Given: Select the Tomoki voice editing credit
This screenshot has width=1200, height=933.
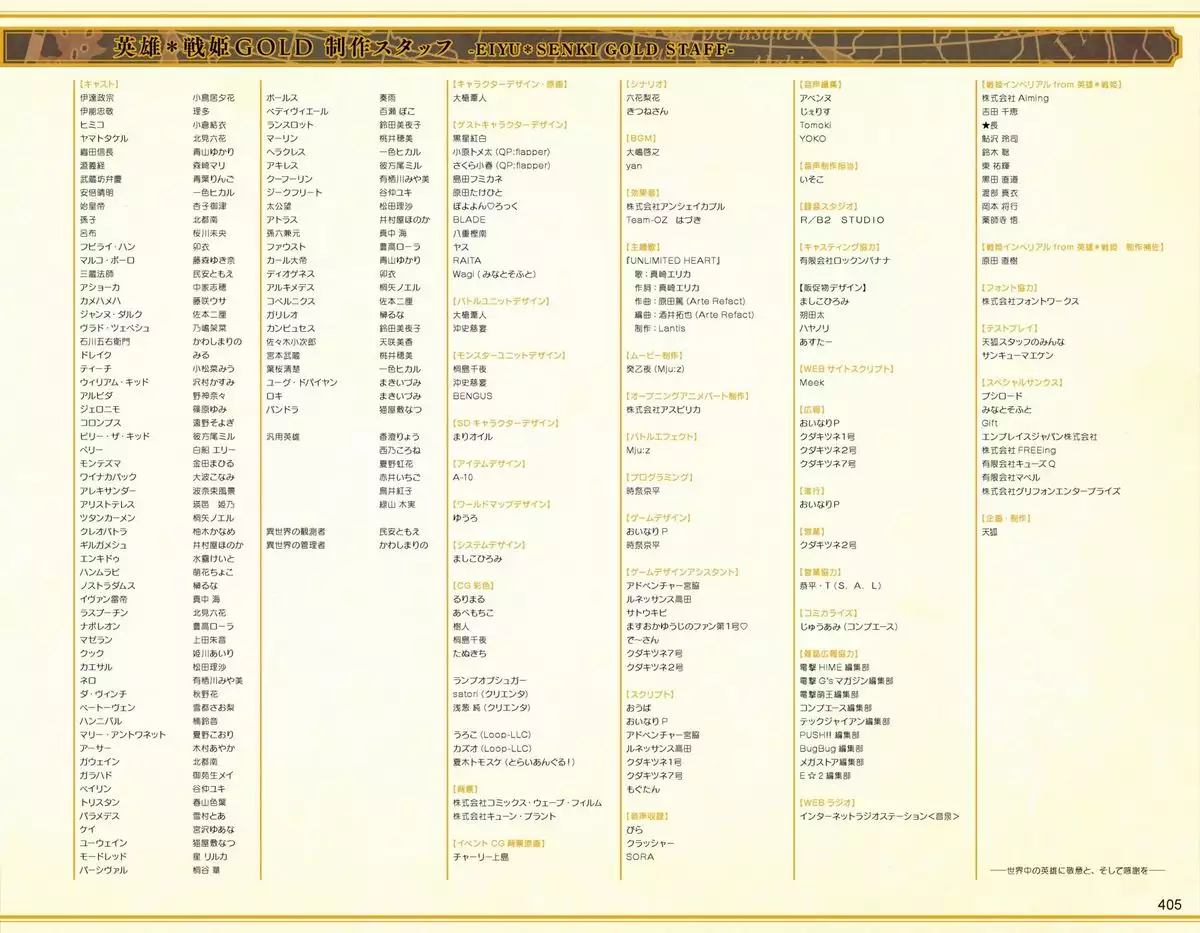Looking at the screenshot, I should [x=814, y=125].
